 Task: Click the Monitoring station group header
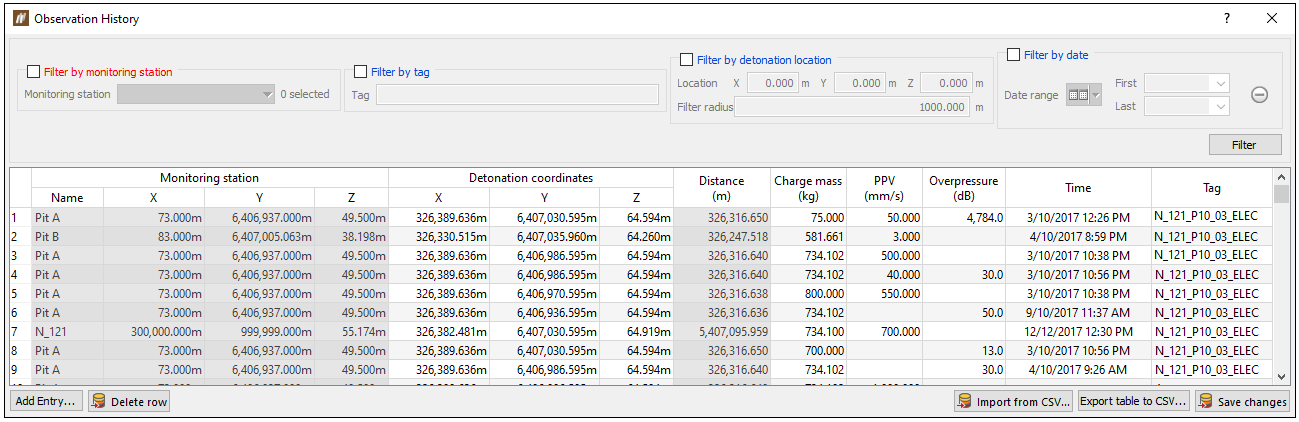[x=210, y=178]
